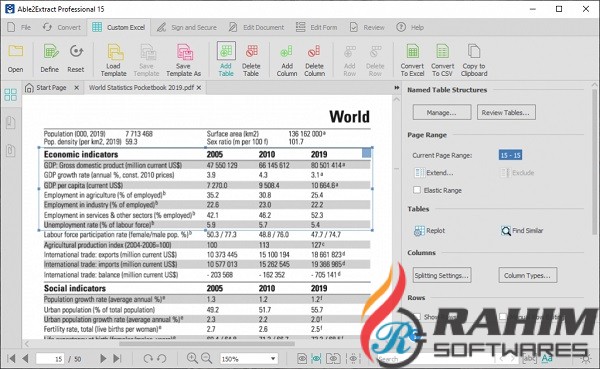The height and width of the screenshot is (369, 600).
Task: Switch to fit-width page view
Action: pyautogui.click(x=316, y=359)
